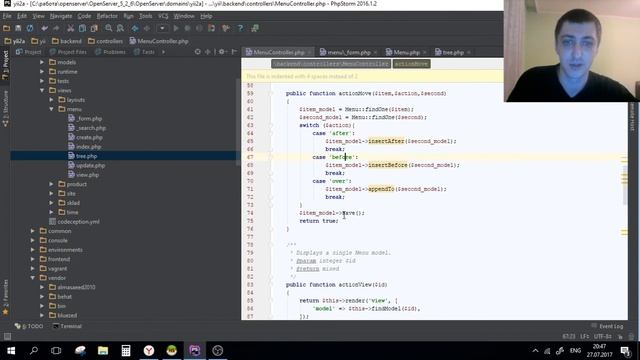Image resolution: width=640 pixels, height=360 pixels.
Task: Switch to Problems view tab
Action: point(110,52)
